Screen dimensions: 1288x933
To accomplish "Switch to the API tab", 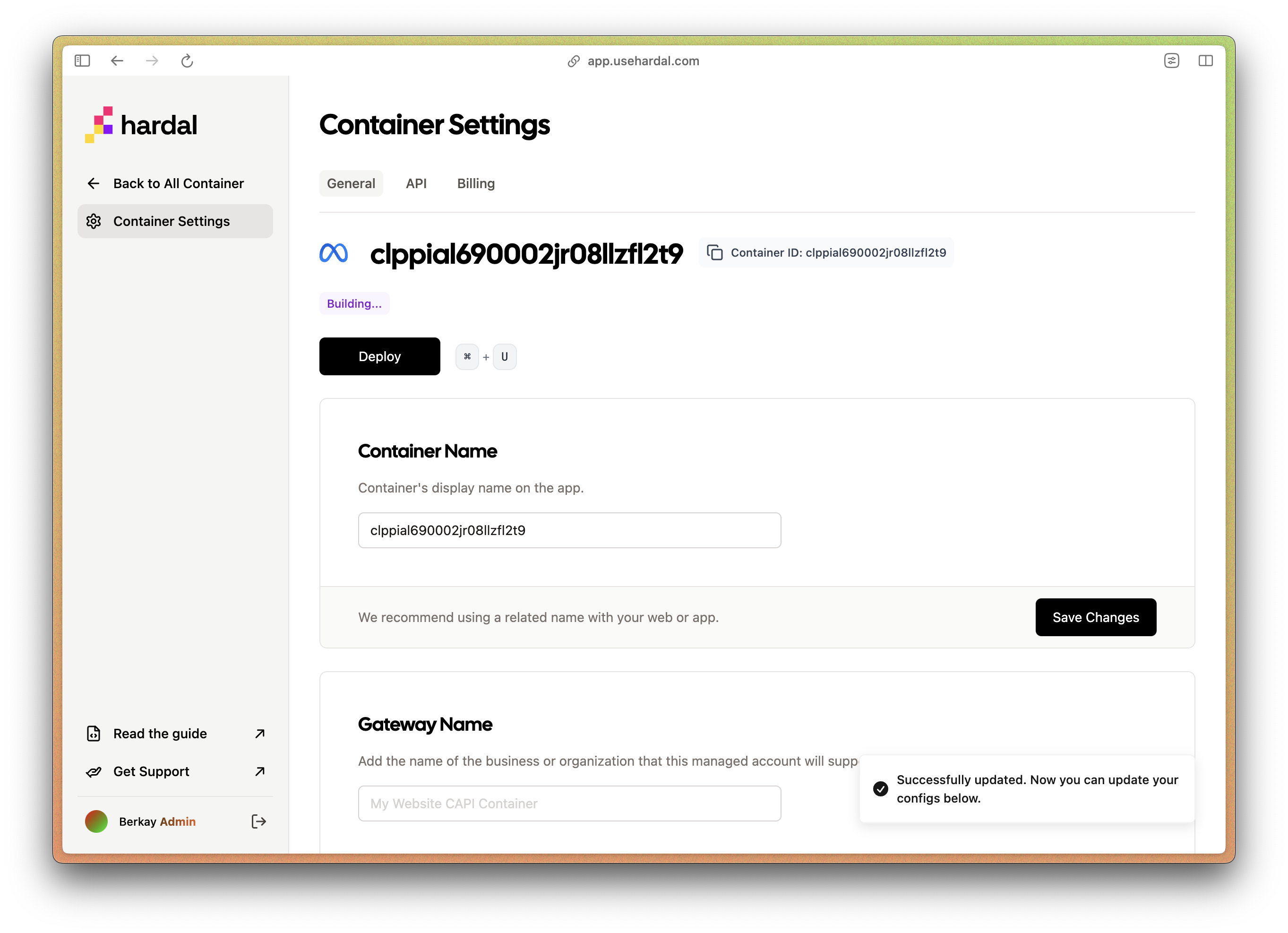I will point(416,183).
